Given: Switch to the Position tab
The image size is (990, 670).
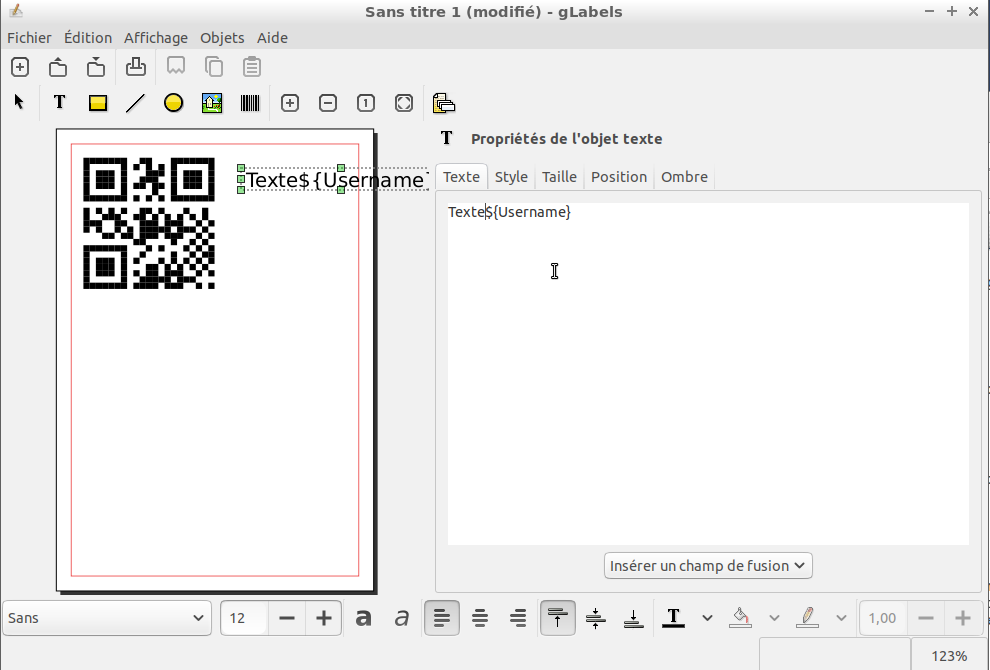Looking at the screenshot, I should 619,177.
